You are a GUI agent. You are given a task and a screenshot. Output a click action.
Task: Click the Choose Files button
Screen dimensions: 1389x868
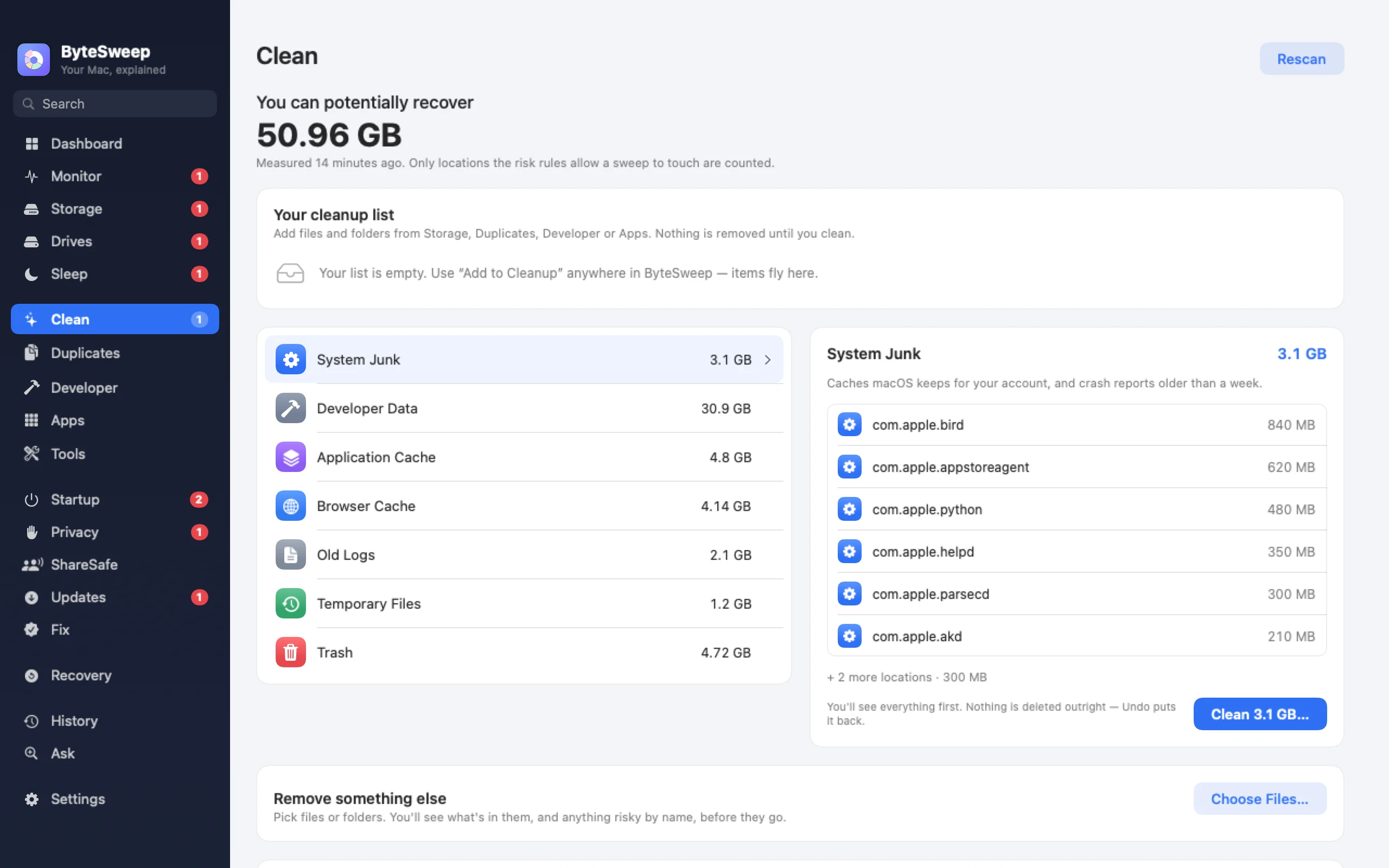point(1260,799)
